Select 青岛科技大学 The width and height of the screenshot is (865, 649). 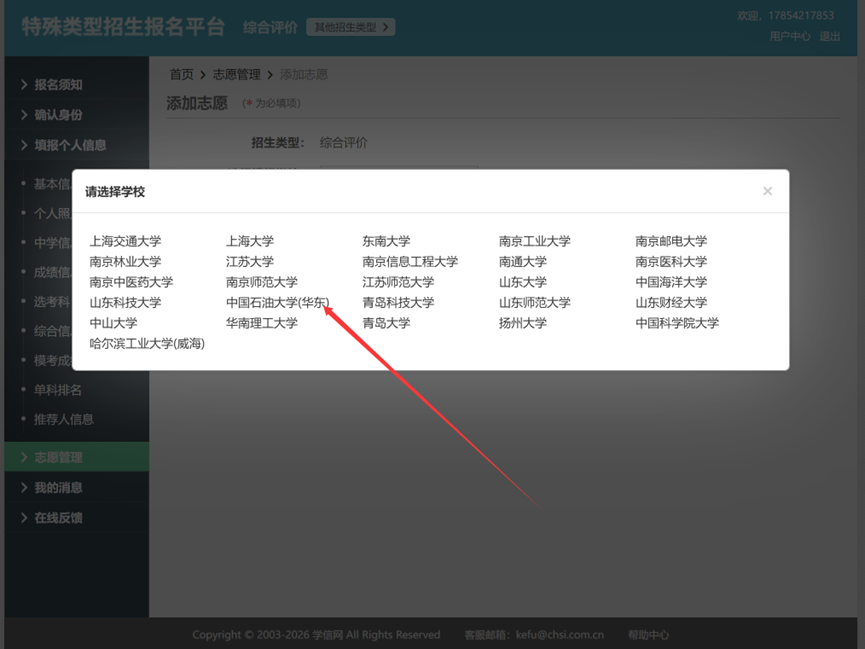pos(398,302)
